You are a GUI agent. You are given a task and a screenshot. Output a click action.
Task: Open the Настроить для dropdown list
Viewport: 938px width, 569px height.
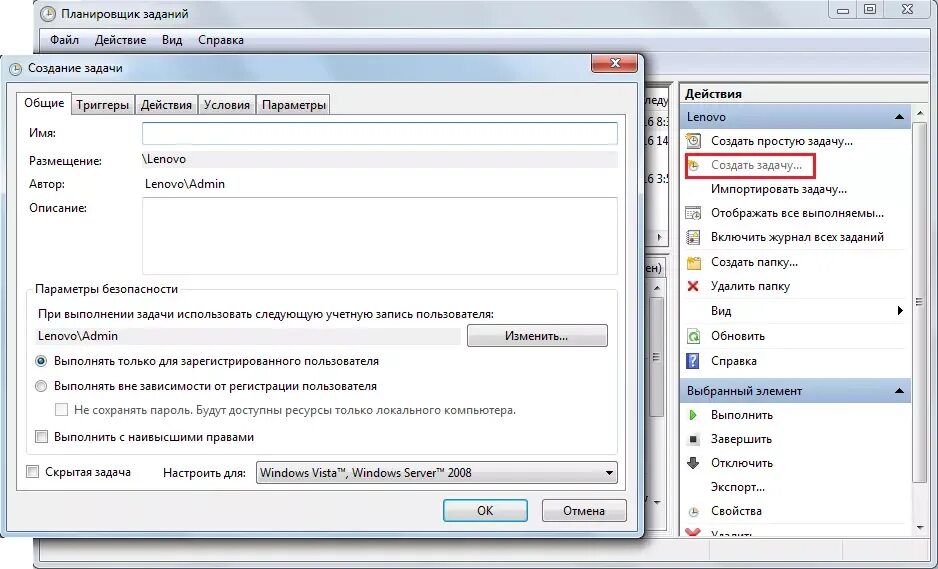(x=437, y=473)
